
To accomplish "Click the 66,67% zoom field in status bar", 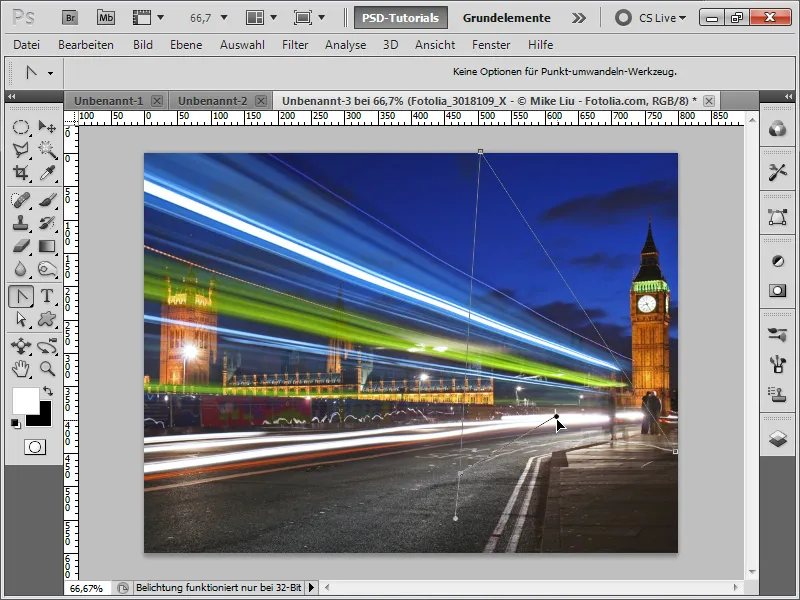I will 87,588.
